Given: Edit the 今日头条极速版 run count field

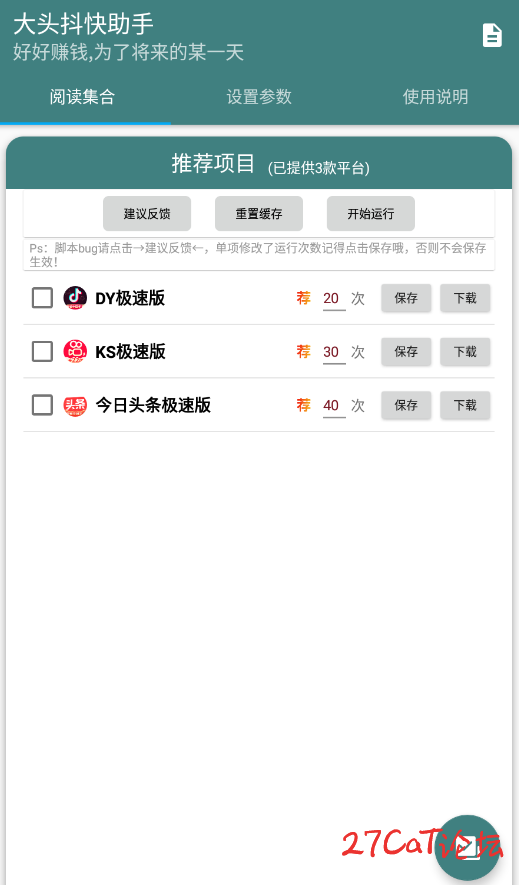Looking at the screenshot, I should (334, 406).
